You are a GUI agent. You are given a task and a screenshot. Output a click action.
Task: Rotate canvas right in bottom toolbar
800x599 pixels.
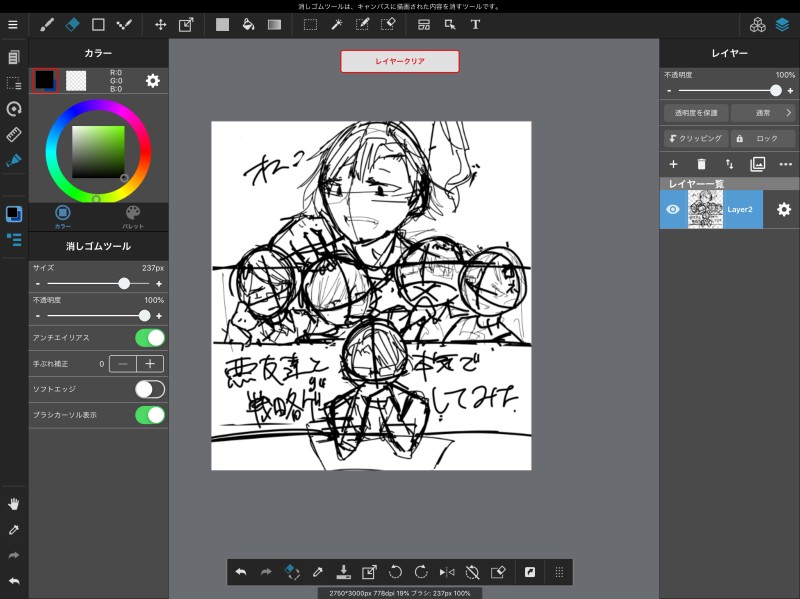pos(421,572)
